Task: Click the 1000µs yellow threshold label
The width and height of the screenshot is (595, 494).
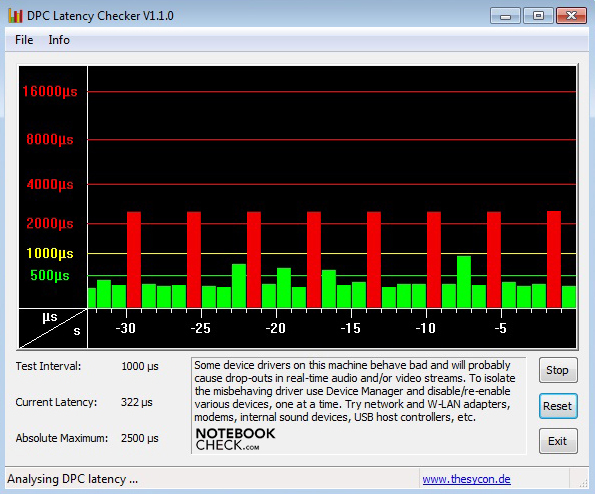Action: (x=50, y=253)
